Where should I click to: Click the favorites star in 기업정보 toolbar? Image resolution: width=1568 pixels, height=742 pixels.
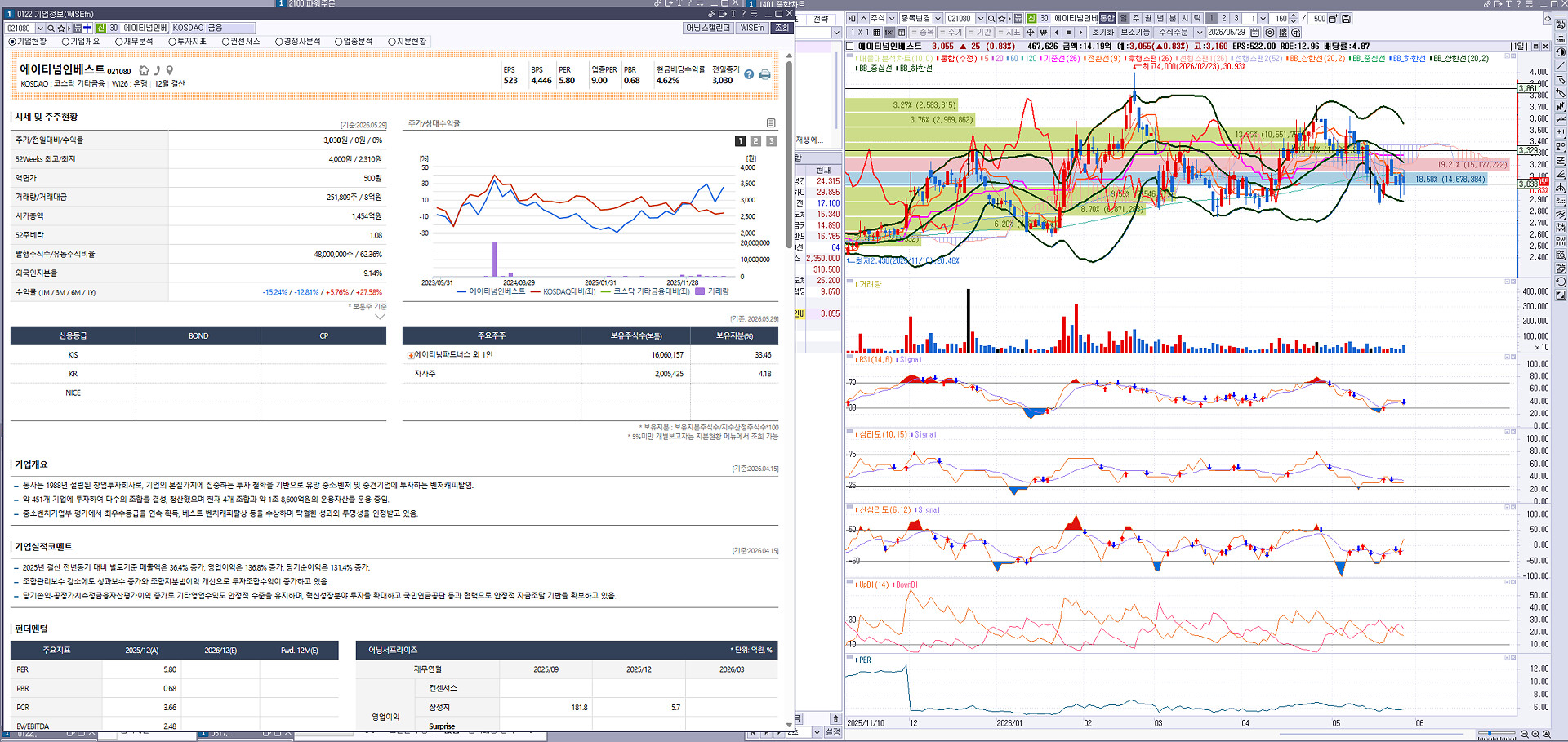tap(61, 29)
